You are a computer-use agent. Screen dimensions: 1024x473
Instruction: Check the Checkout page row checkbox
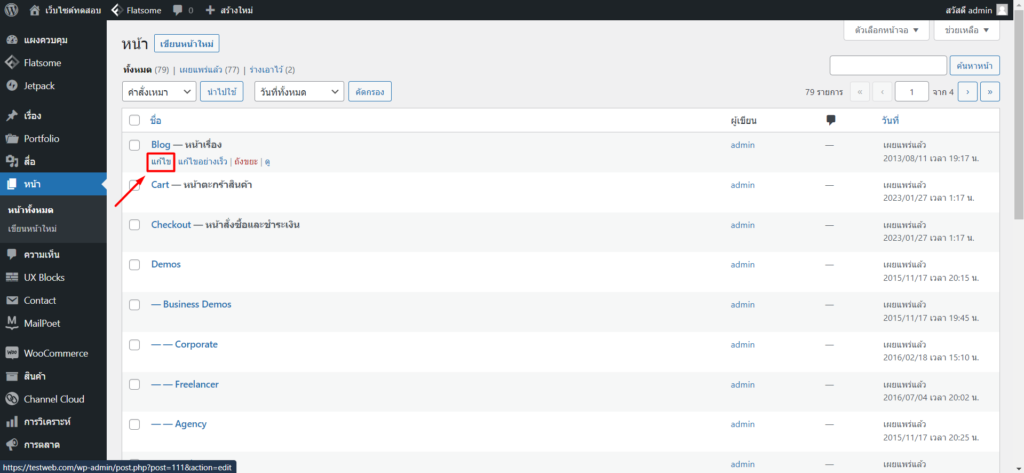135,225
